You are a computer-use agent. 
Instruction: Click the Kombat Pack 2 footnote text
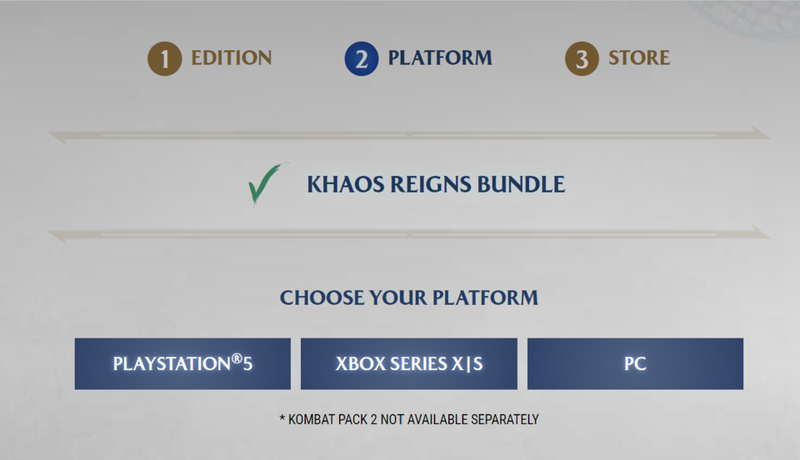[409, 419]
